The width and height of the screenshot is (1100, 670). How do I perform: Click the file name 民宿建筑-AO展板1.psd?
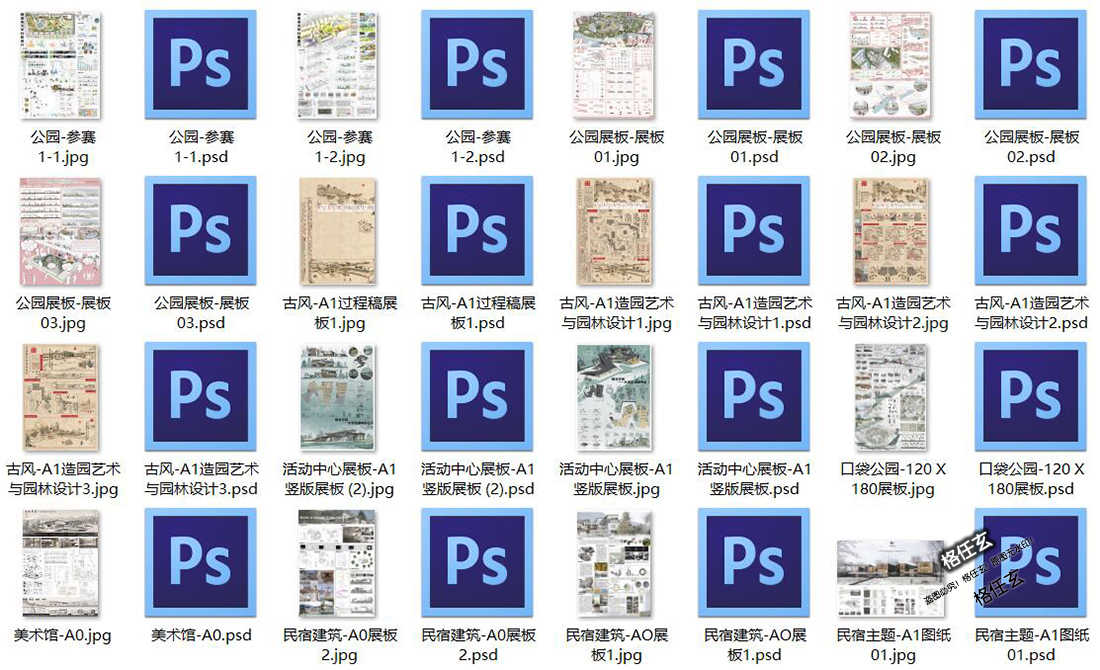(x=754, y=645)
